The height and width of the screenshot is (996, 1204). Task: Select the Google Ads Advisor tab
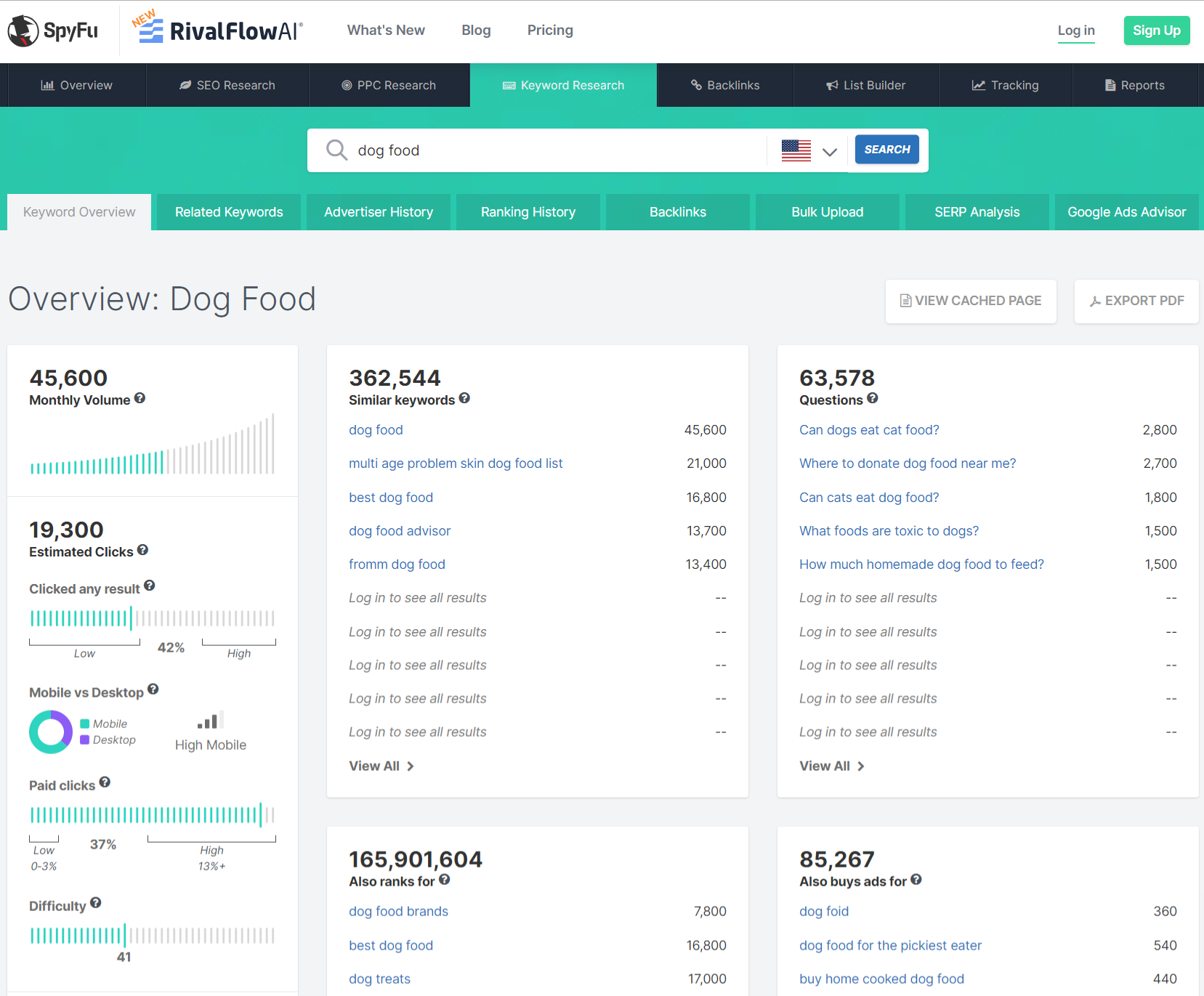(1127, 212)
